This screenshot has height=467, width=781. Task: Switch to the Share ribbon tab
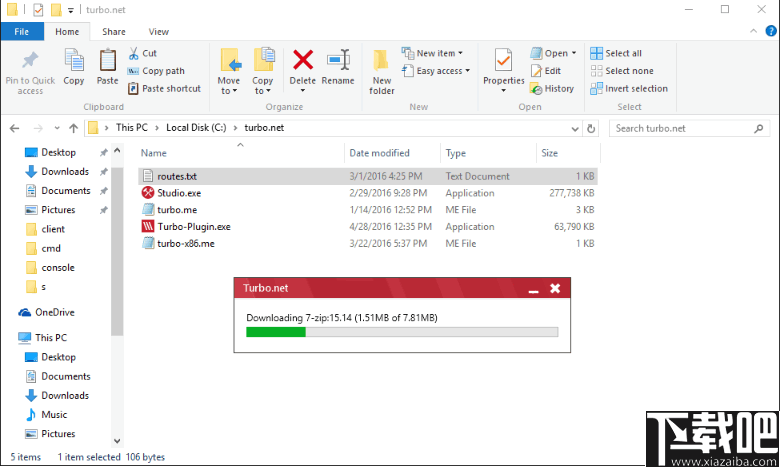coord(114,31)
